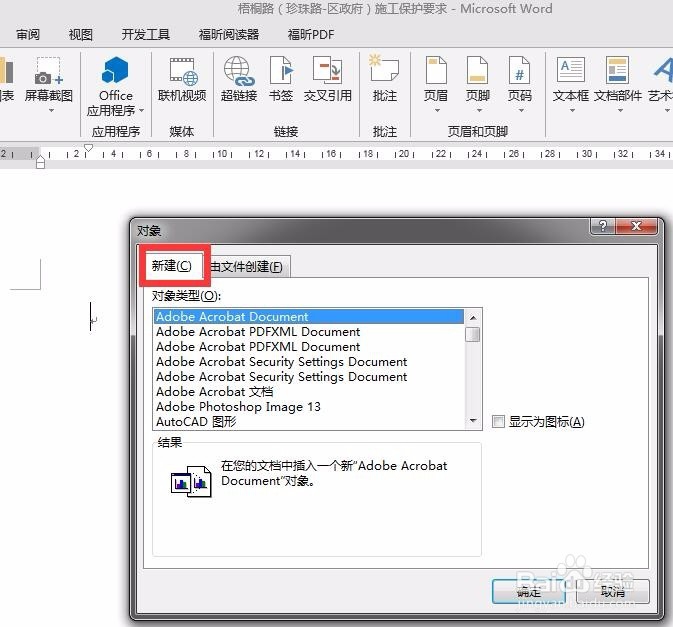This screenshot has width=673, height=627.
Task: Insert a cross-reference (交叉引用)
Action: coord(327,79)
